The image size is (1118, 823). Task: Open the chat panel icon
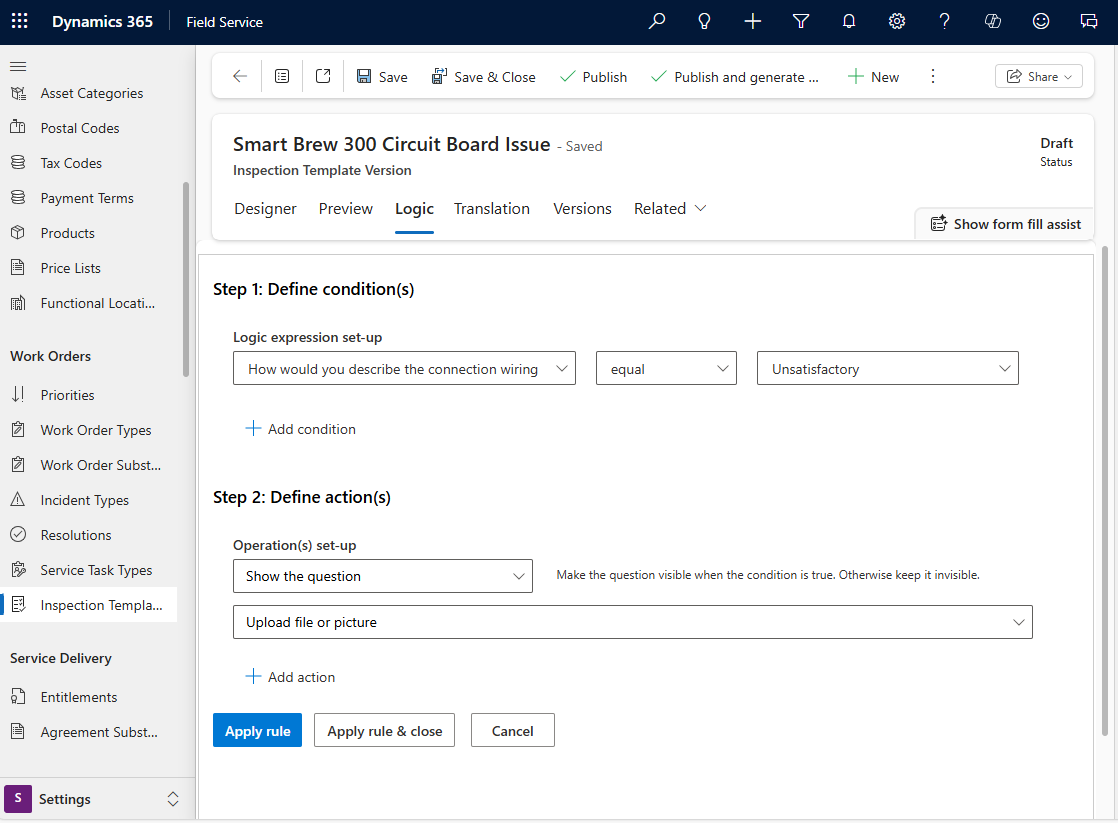pyautogui.click(x=1089, y=21)
